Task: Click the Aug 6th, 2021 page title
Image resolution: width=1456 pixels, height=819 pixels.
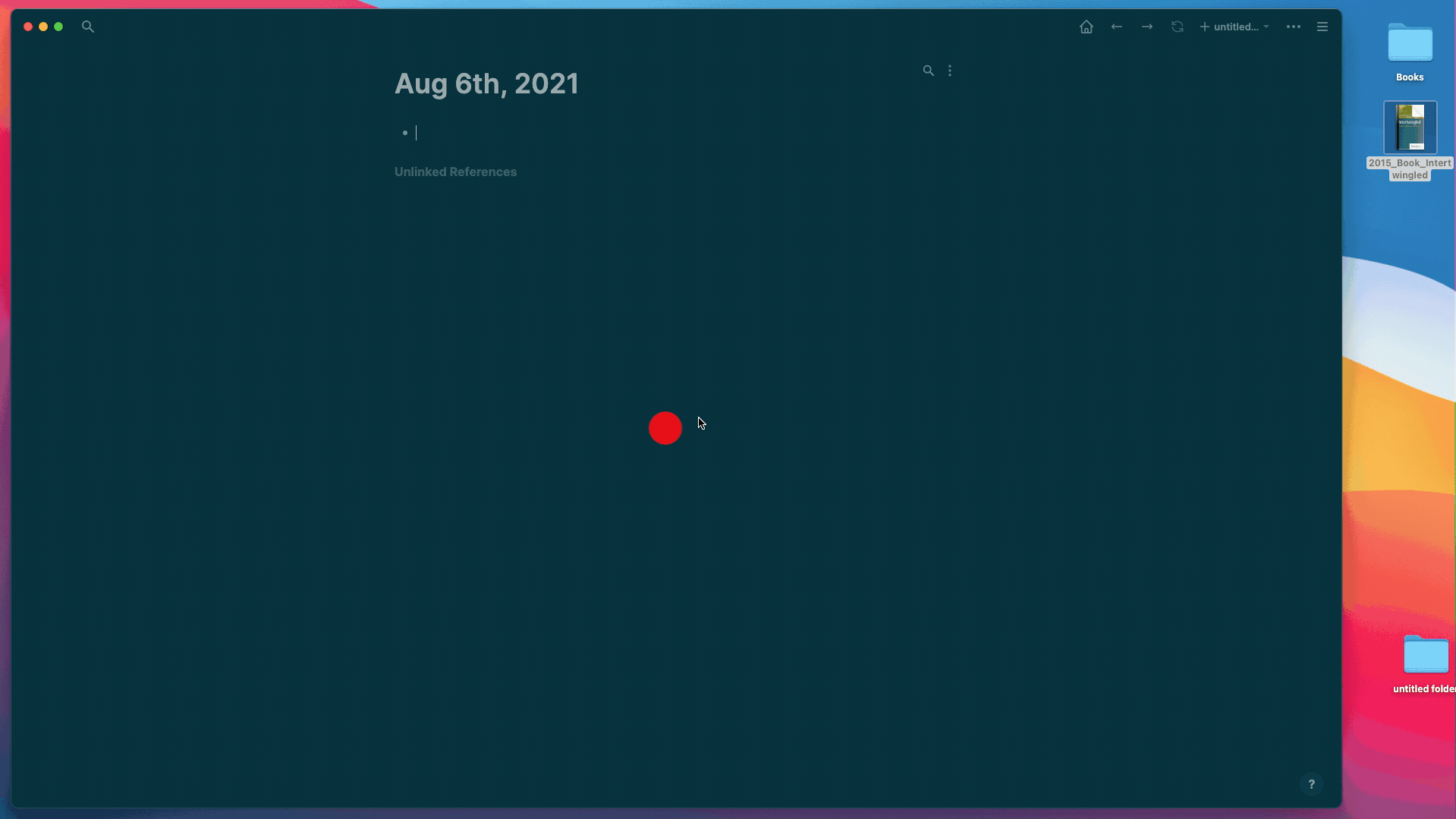Action: click(486, 83)
